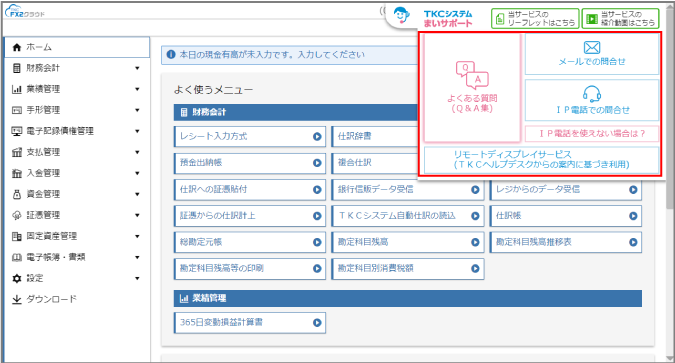675x363 pixels.
Task: Open the 仕訳帳 menu button
Action: click(566, 216)
